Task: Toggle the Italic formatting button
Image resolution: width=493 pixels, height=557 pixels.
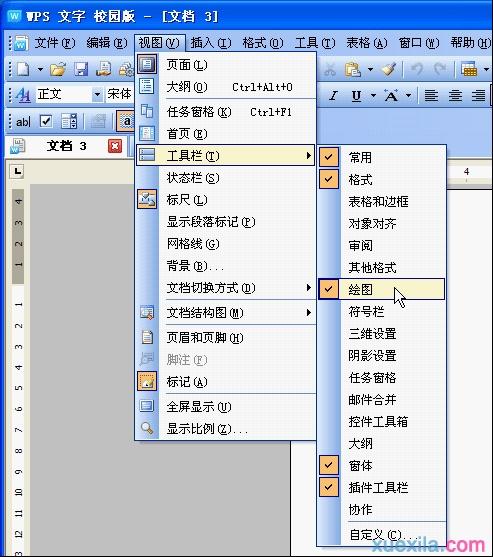Action: (333, 95)
